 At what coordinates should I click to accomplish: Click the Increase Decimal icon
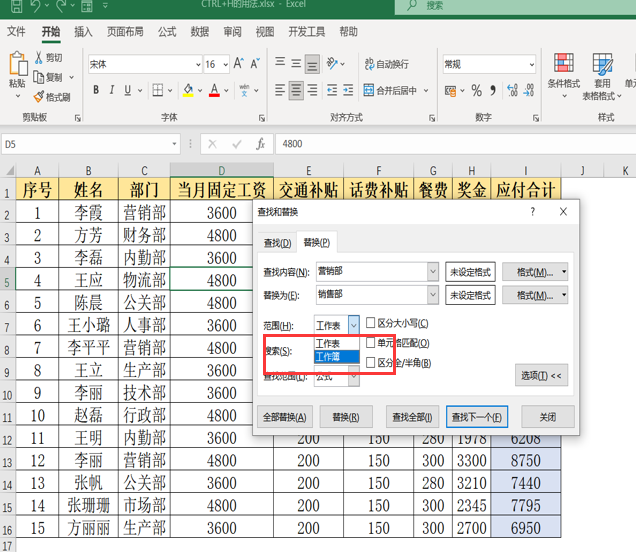point(512,90)
